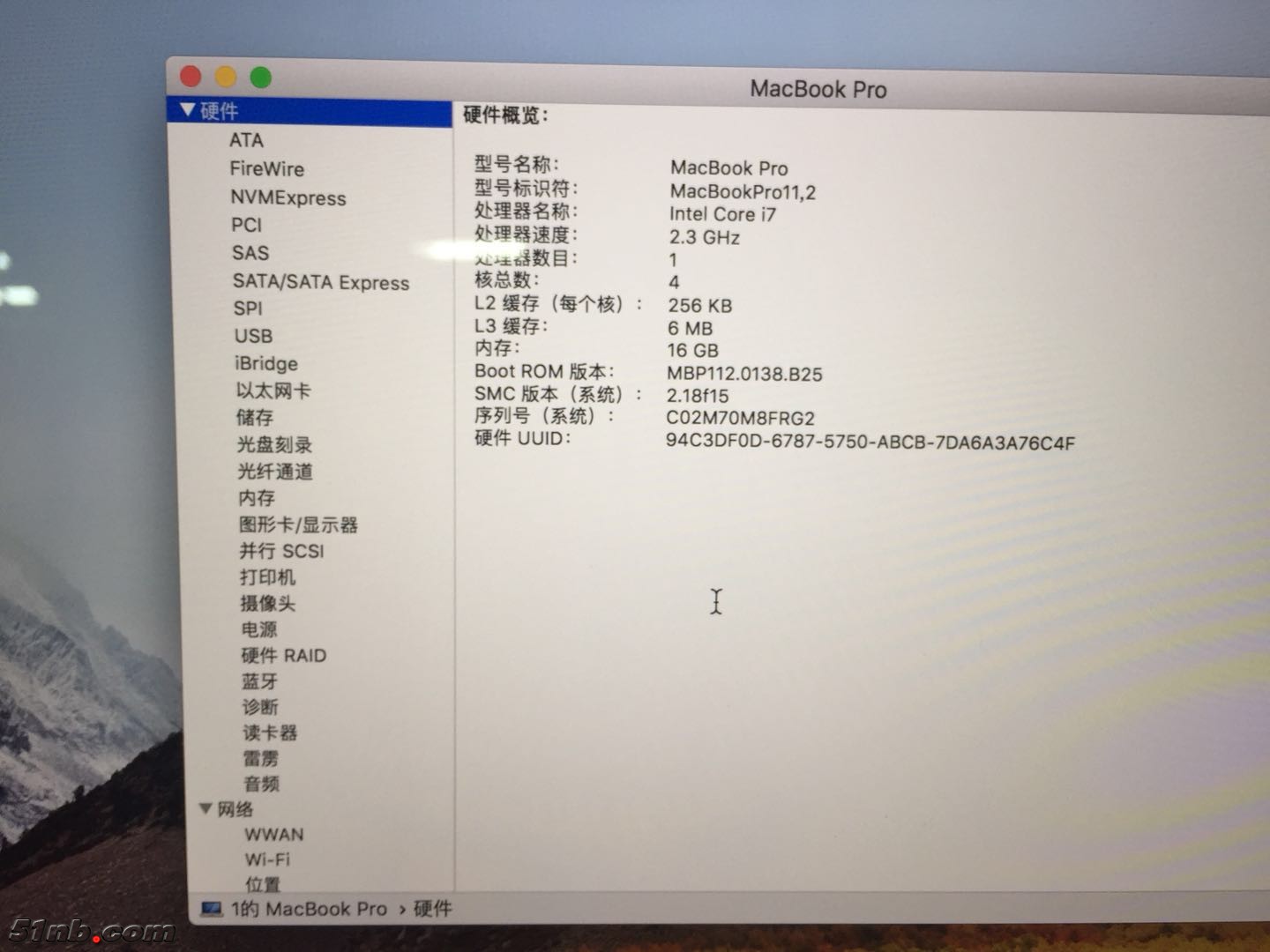
Task: Maximize window with green button
Action: pos(261,78)
